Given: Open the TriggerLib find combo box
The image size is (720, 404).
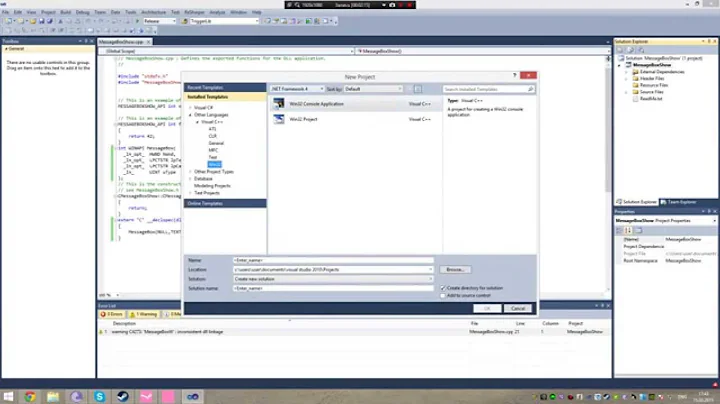Looking at the screenshot, I should pos(224,21).
